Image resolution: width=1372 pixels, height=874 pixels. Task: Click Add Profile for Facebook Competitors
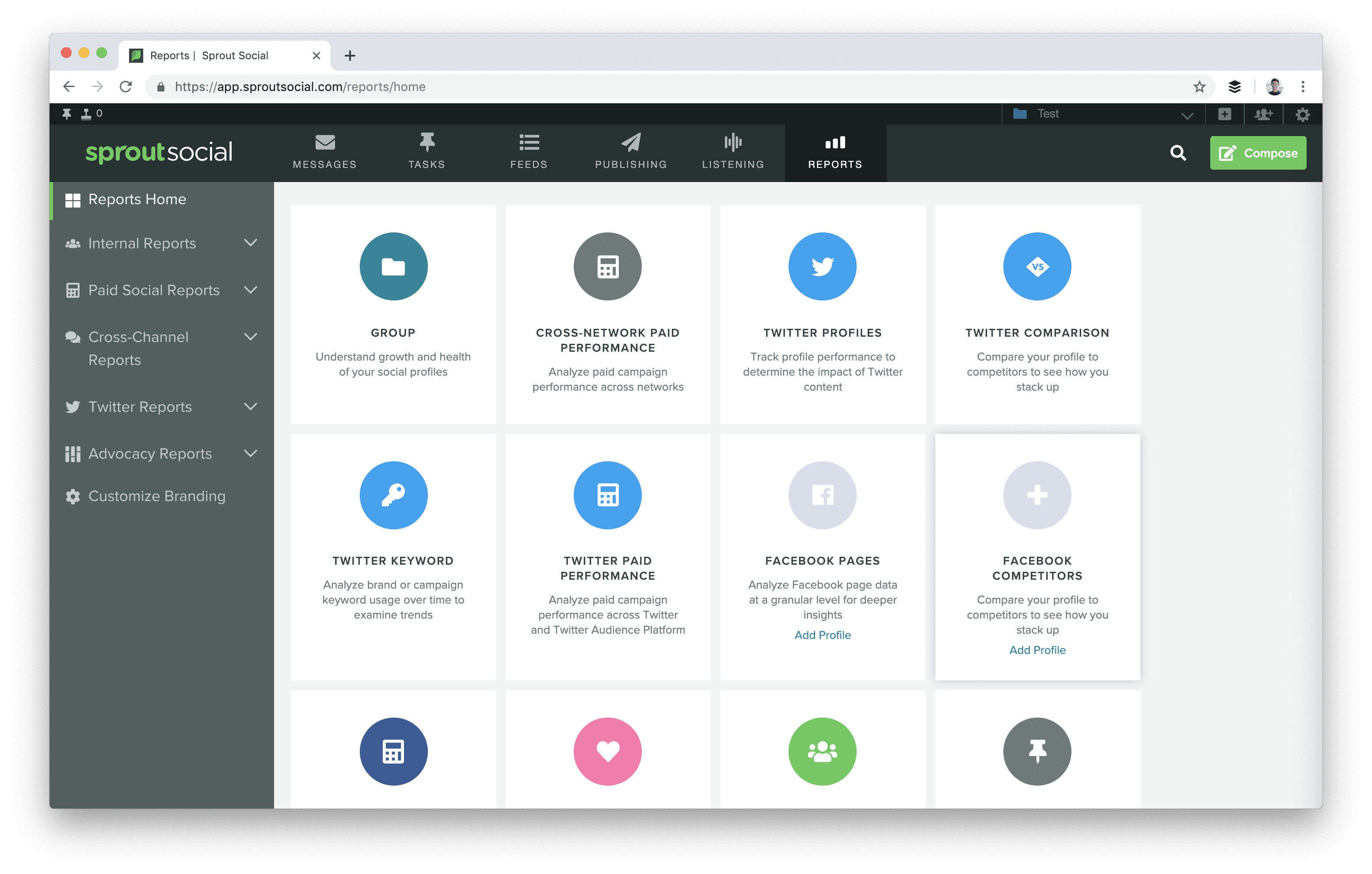point(1037,650)
